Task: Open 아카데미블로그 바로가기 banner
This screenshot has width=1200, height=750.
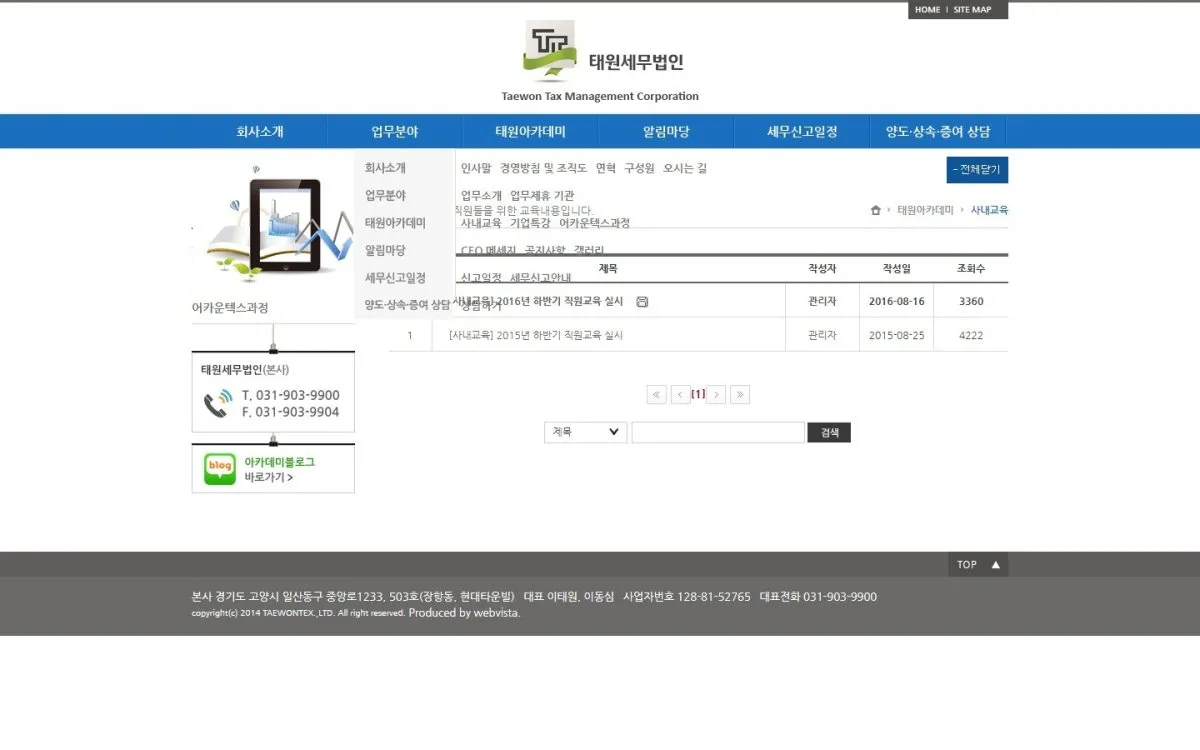Action: click(x=273, y=469)
